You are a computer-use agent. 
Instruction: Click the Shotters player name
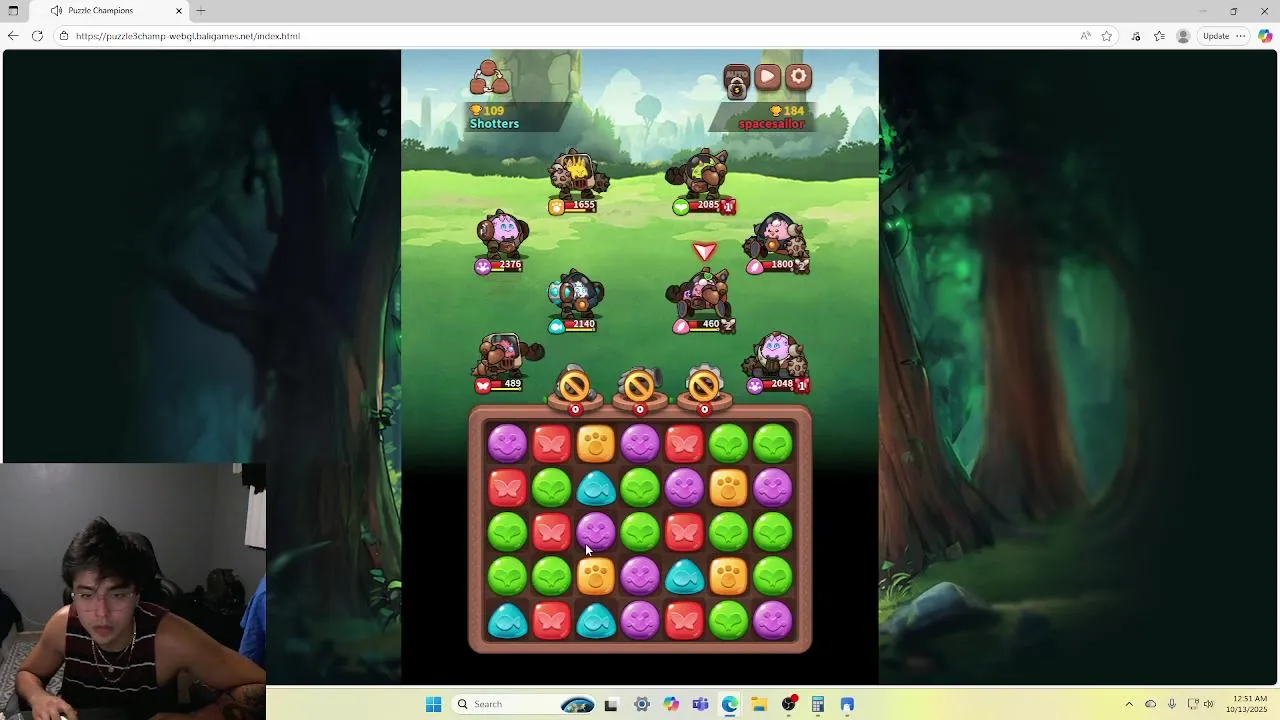tap(494, 124)
